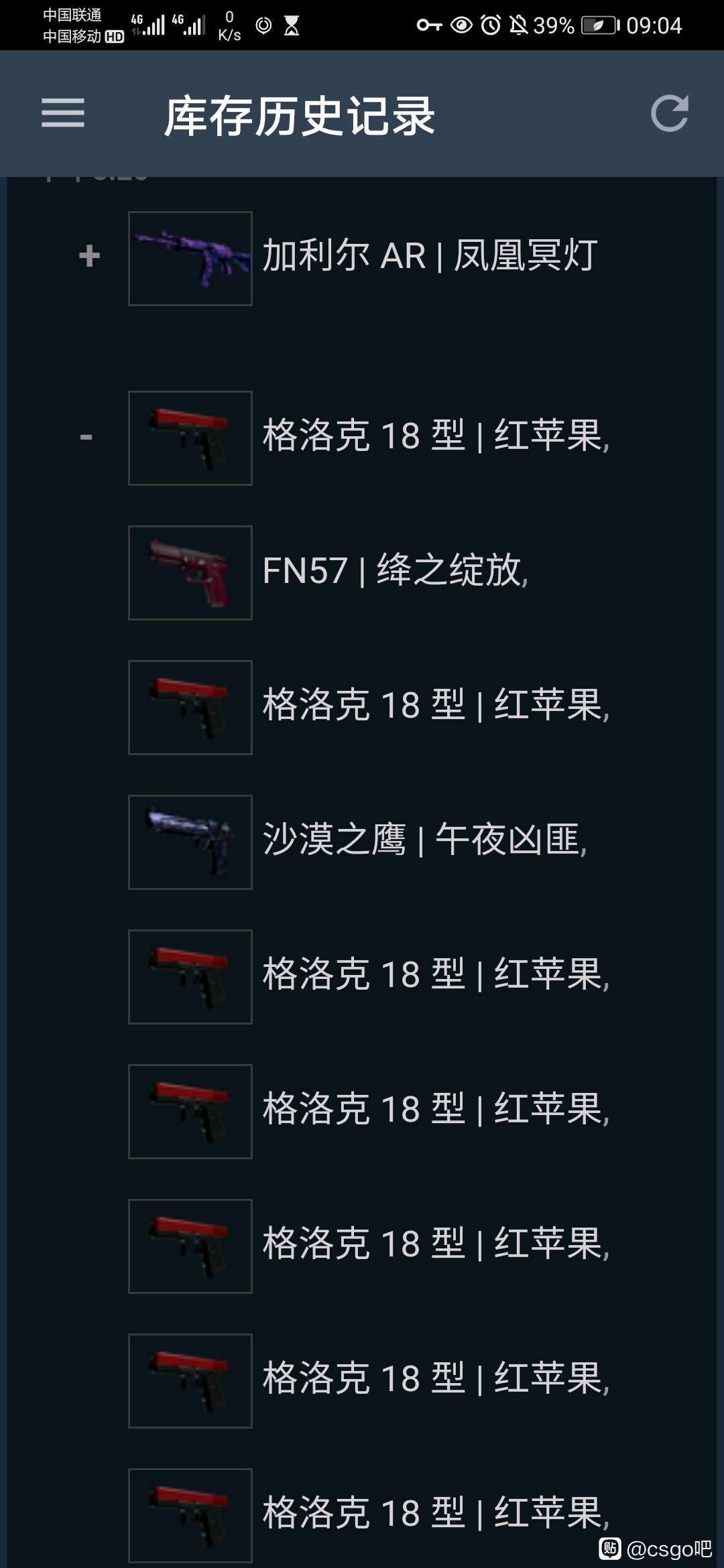Tap the minus sign beside first Glock
Viewport: 724px width, 1568px height.
[x=86, y=438]
